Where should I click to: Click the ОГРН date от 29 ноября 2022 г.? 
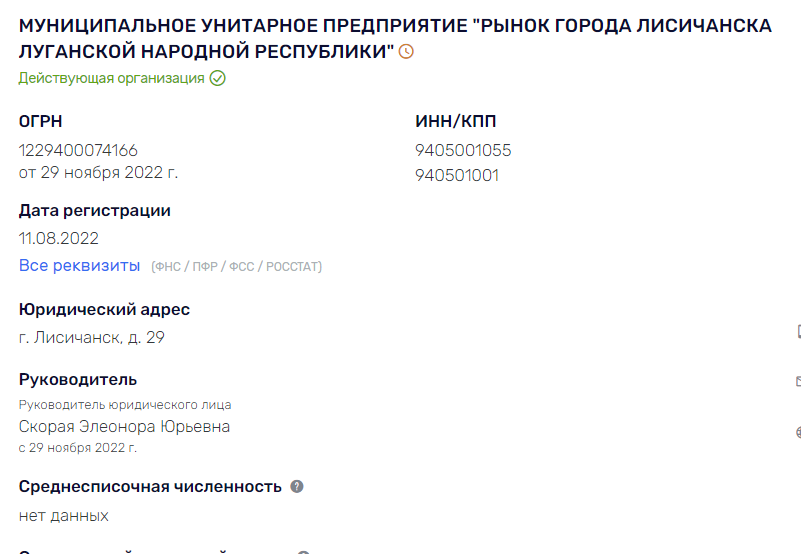98,172
